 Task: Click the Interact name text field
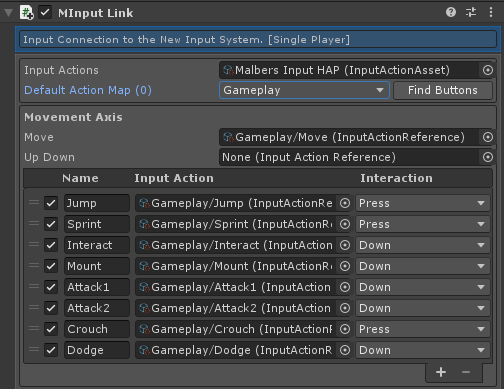click(x=97, y=245)
